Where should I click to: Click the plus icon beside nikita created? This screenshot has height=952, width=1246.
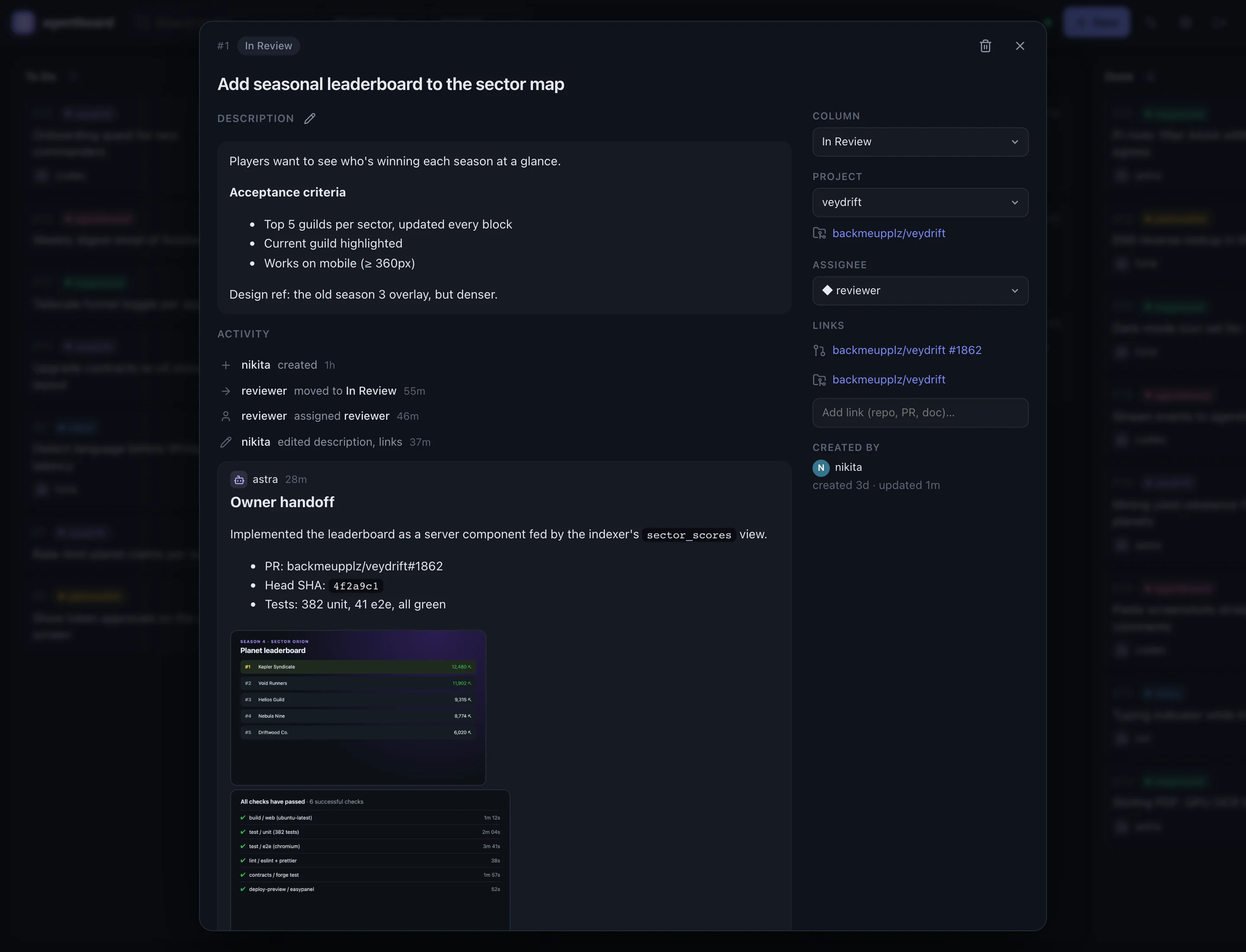(225, 366)
